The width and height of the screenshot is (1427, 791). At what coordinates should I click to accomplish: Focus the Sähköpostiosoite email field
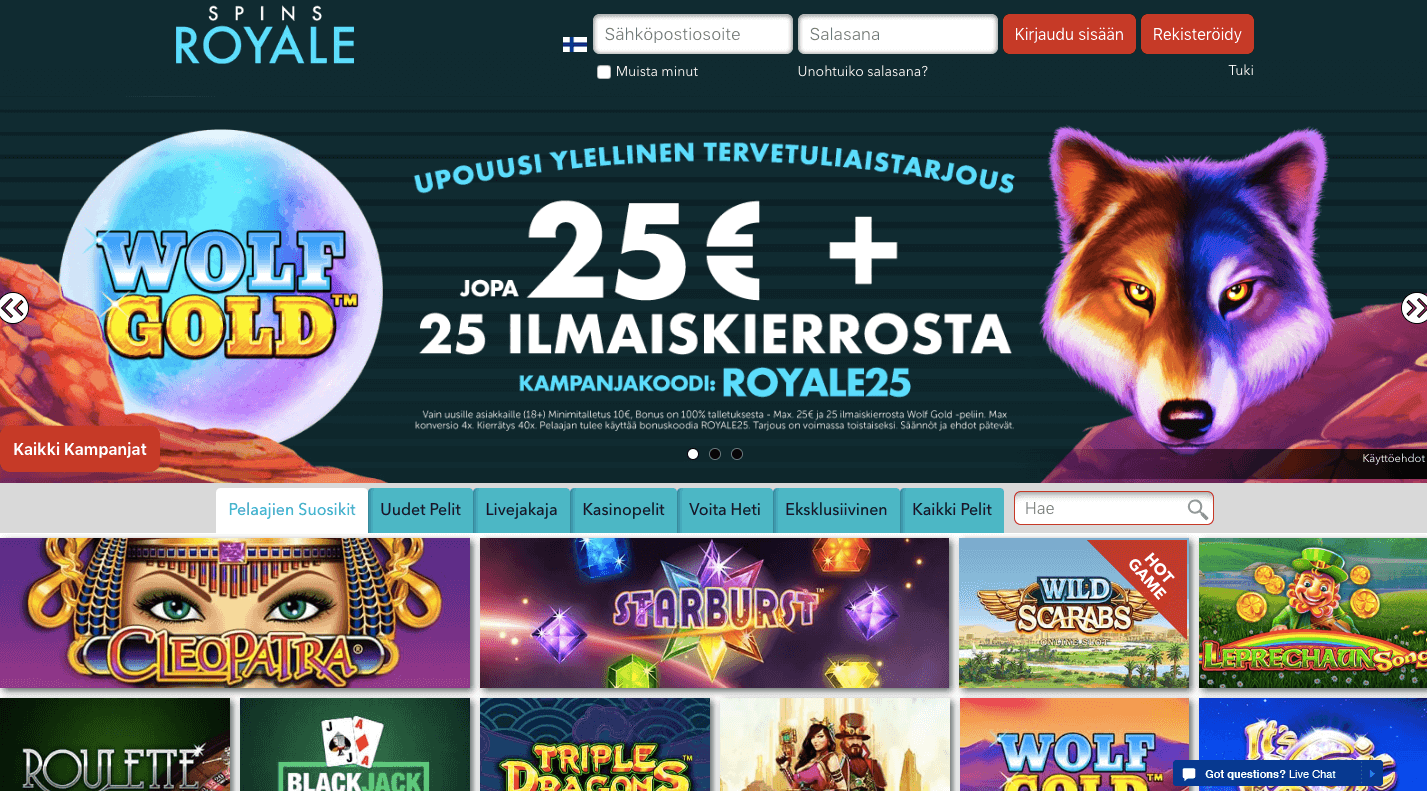click(693, 34)
